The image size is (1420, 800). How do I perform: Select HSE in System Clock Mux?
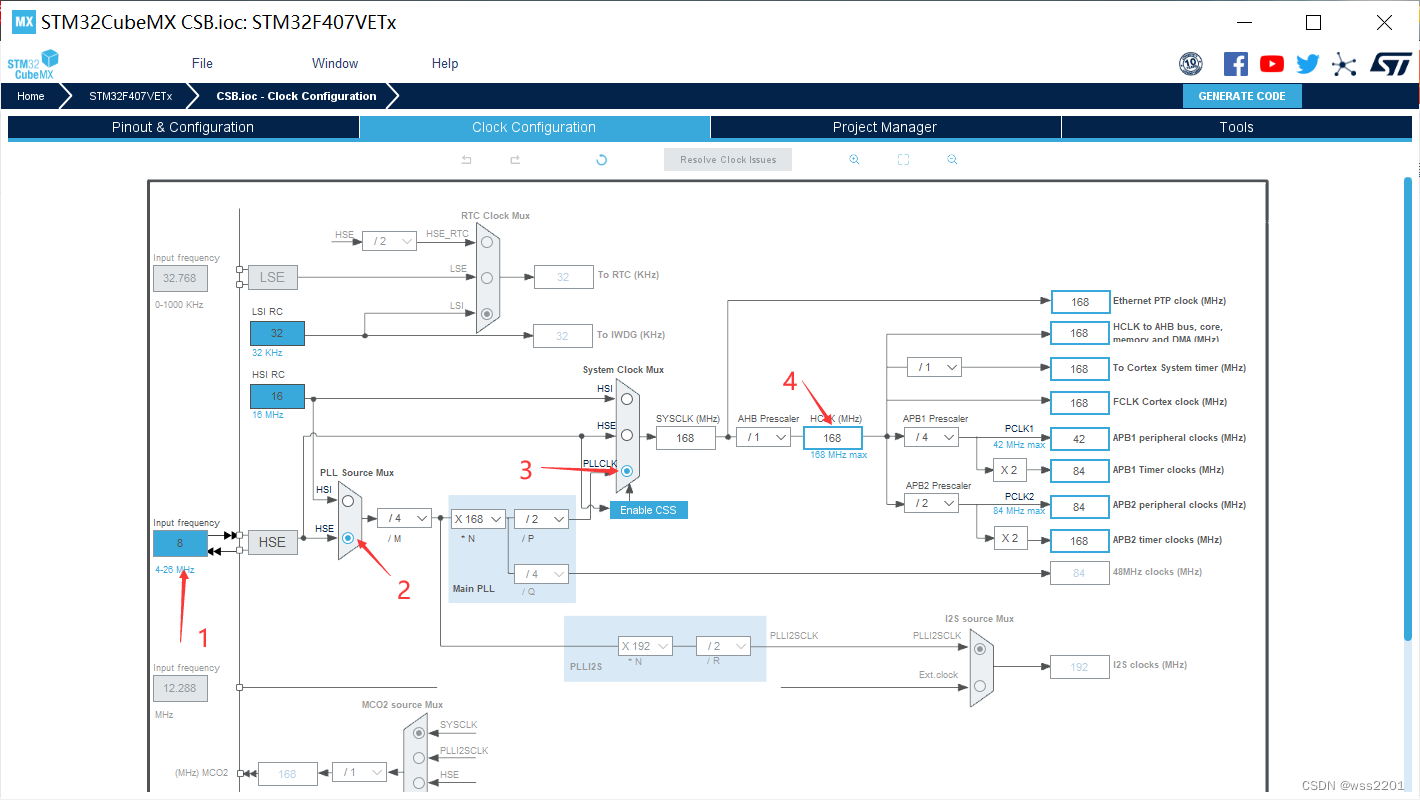pos(626,435)
